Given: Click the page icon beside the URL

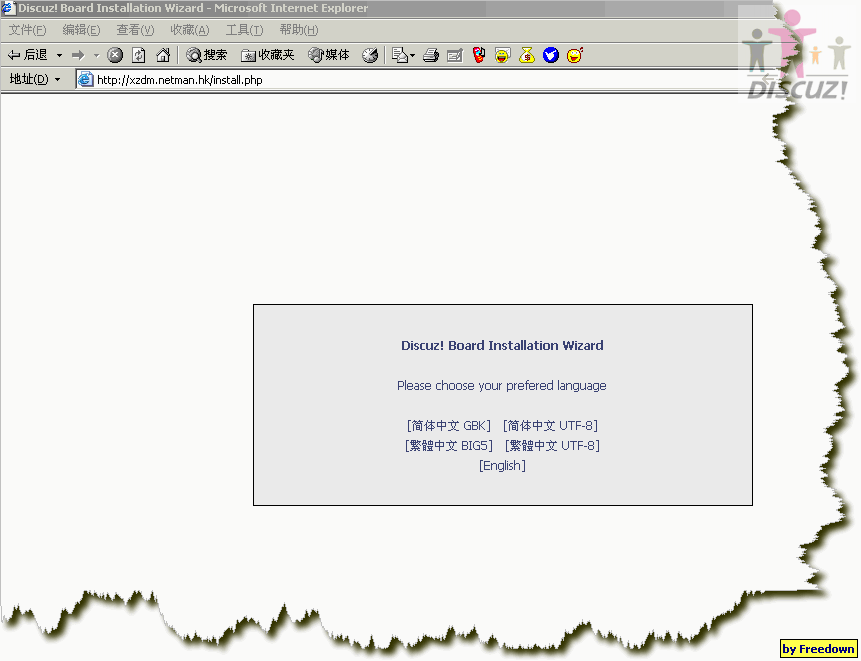Looking at the screenshot, I should [86, 80].
